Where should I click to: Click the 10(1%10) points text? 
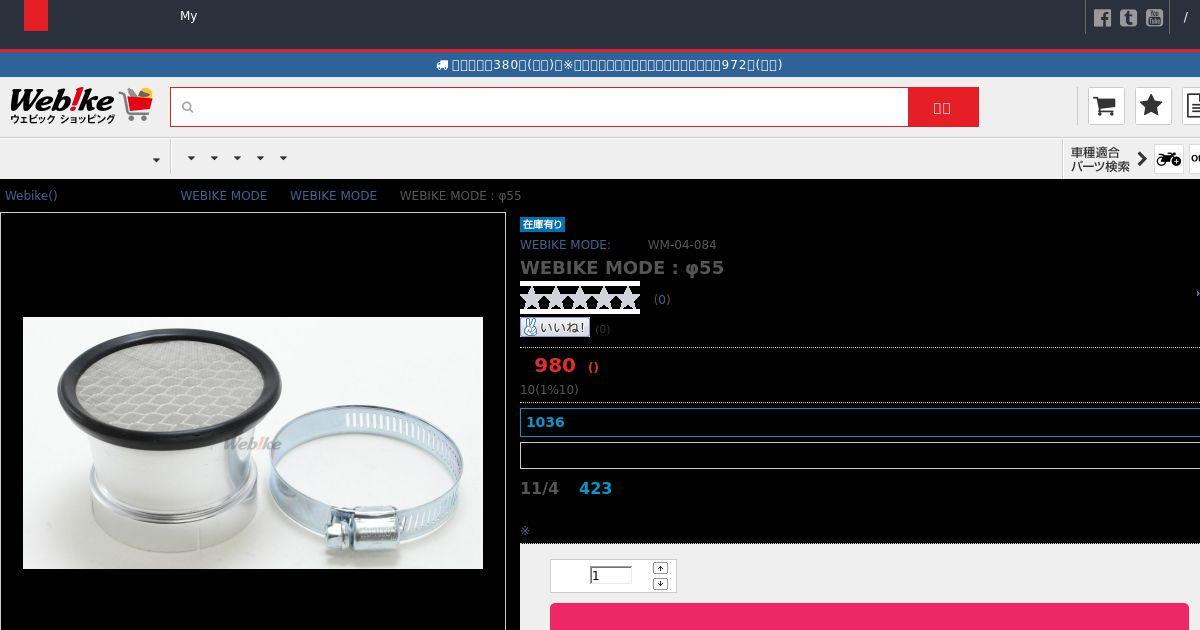tap(549, 390)
